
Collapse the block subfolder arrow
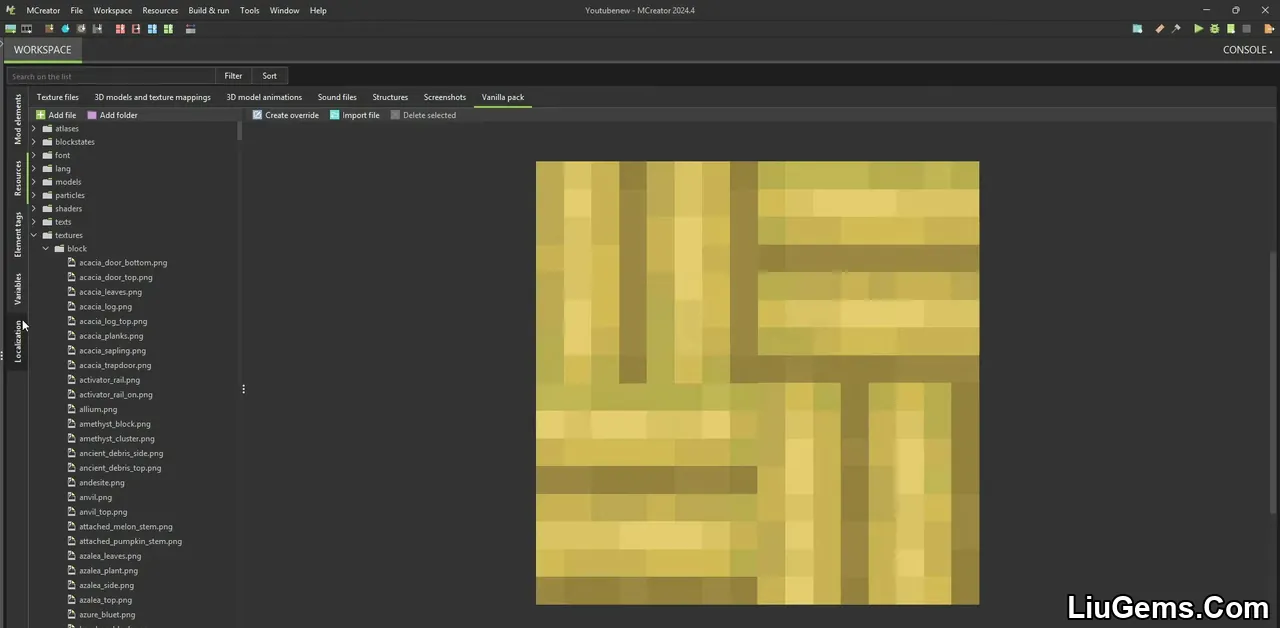click(46, 248)
